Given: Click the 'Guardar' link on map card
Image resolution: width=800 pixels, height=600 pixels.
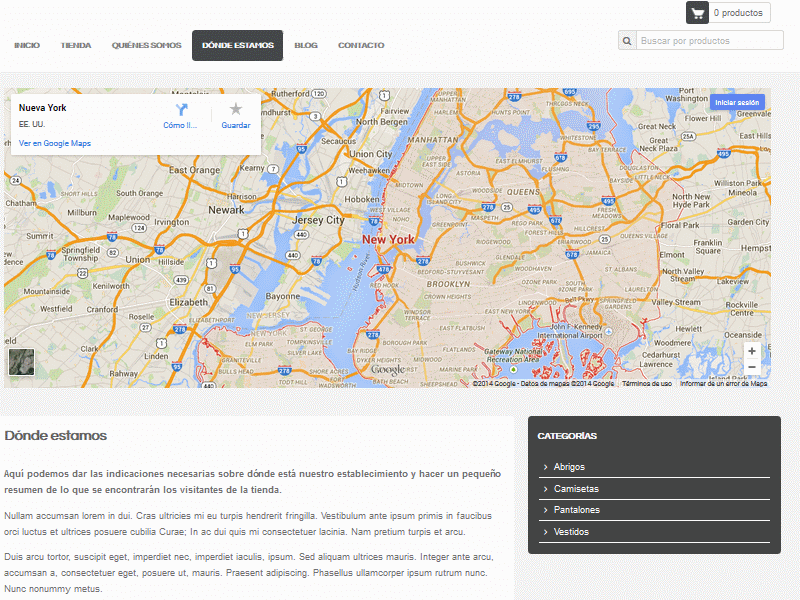Looking at the screenshot, I should tap(236, 125).
